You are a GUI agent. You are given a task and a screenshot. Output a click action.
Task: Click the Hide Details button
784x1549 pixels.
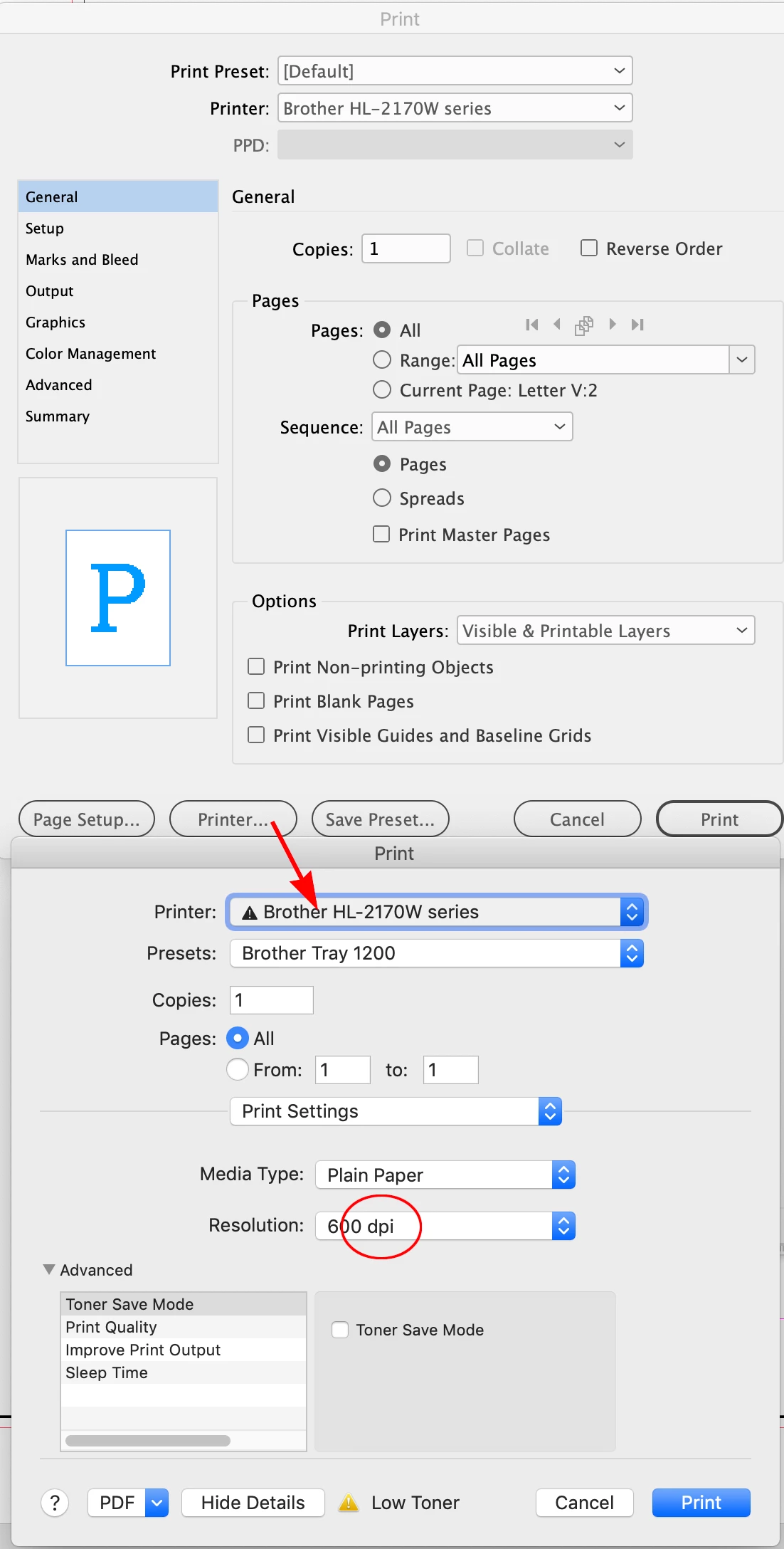click(x=253, y=1503)
